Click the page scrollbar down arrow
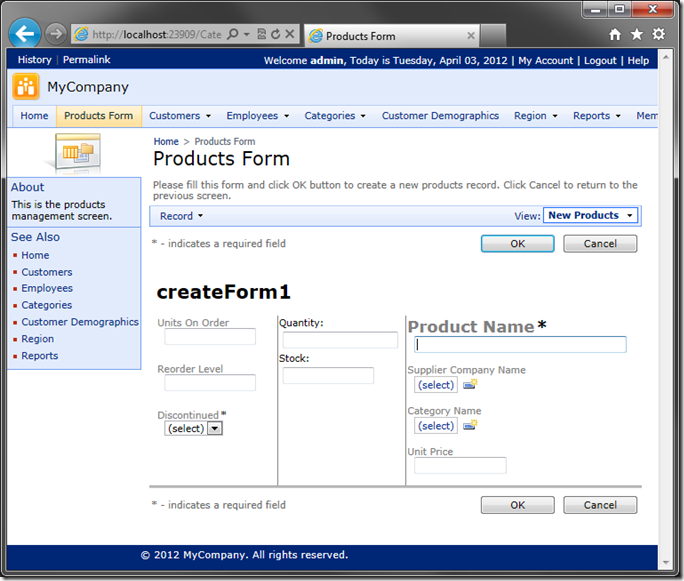Image resolution: width=684 pixels, height=581 pixels. [665, 562]
